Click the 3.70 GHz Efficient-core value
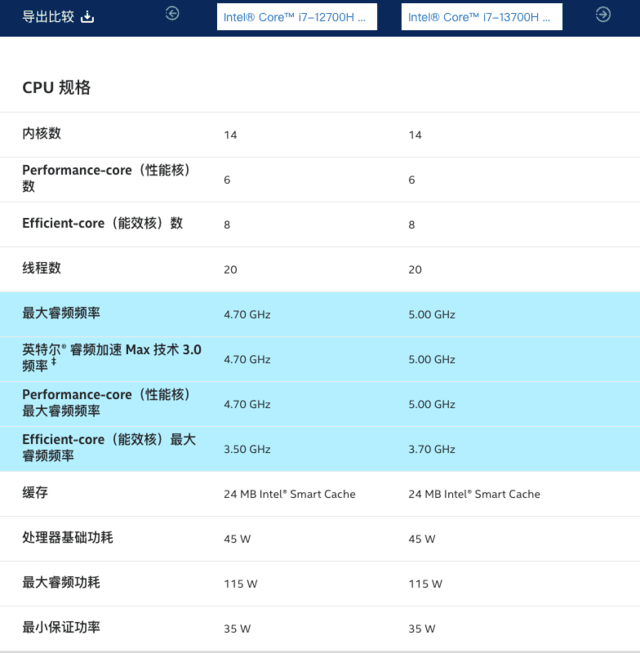 [x=432, y=449]
